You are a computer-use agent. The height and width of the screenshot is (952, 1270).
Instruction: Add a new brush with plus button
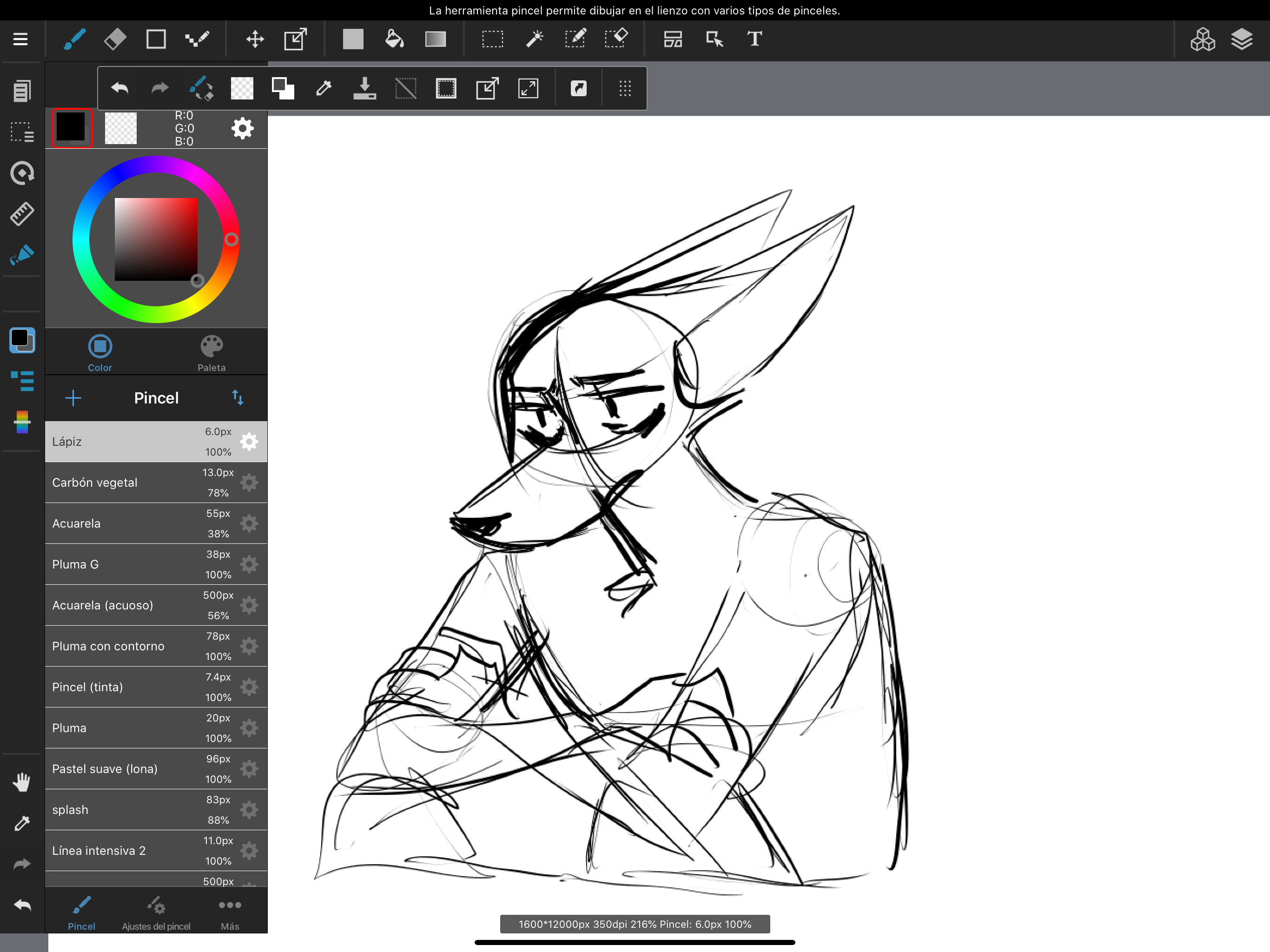pos(73,397)
